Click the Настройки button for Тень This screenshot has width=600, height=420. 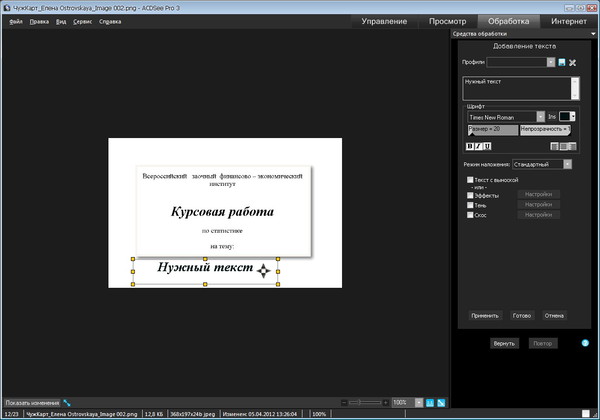538,205
